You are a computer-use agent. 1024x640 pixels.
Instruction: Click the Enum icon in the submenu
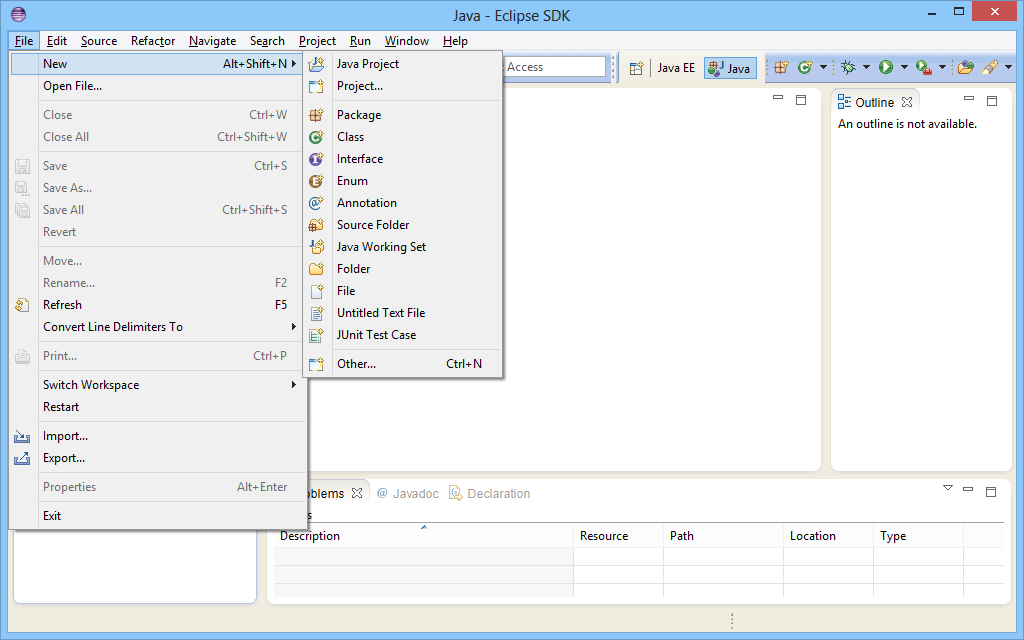tap(317, 181)
